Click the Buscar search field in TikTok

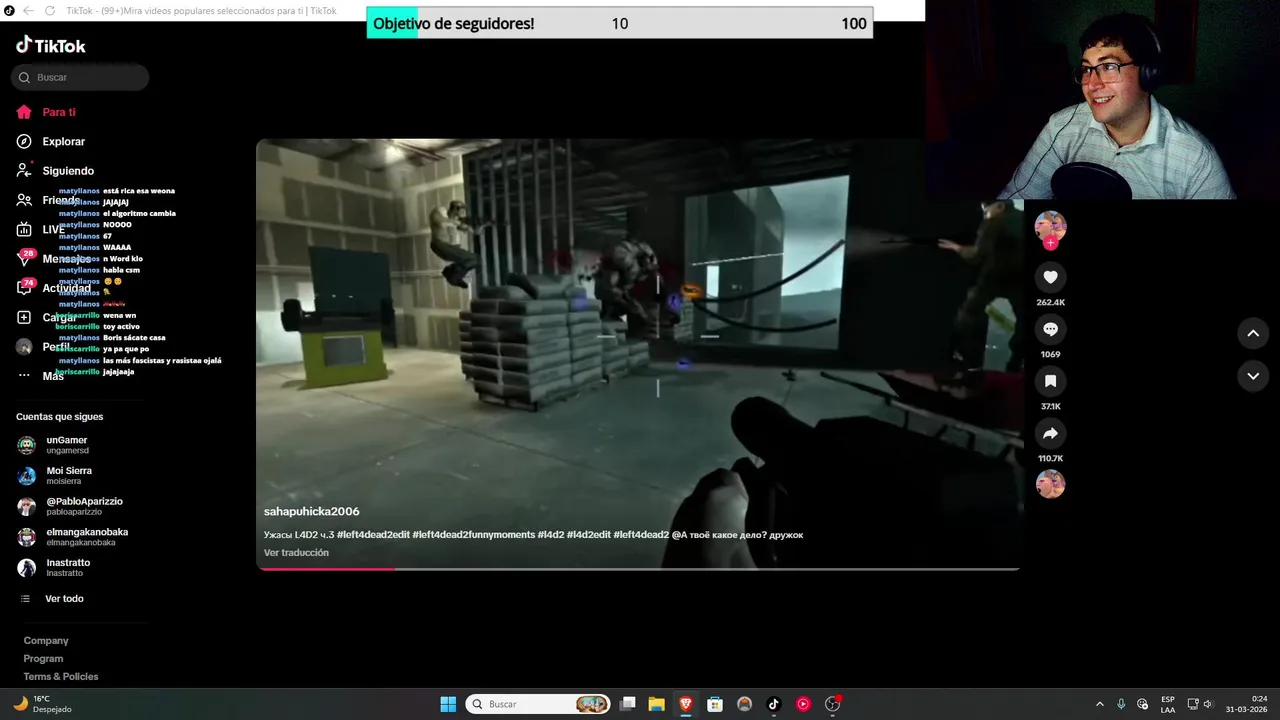coord(80,77)
